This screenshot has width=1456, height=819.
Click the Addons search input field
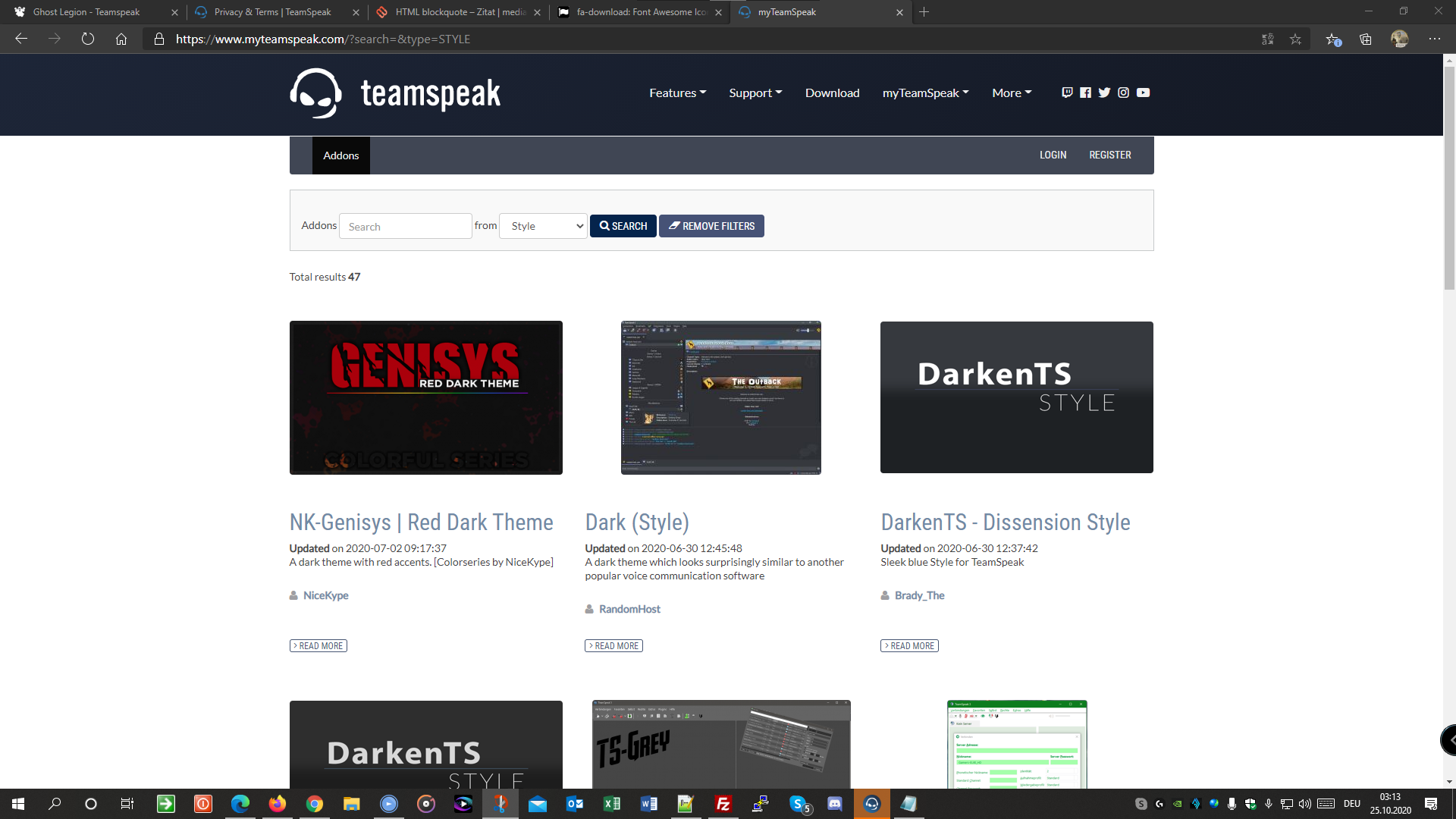(406, 226)
